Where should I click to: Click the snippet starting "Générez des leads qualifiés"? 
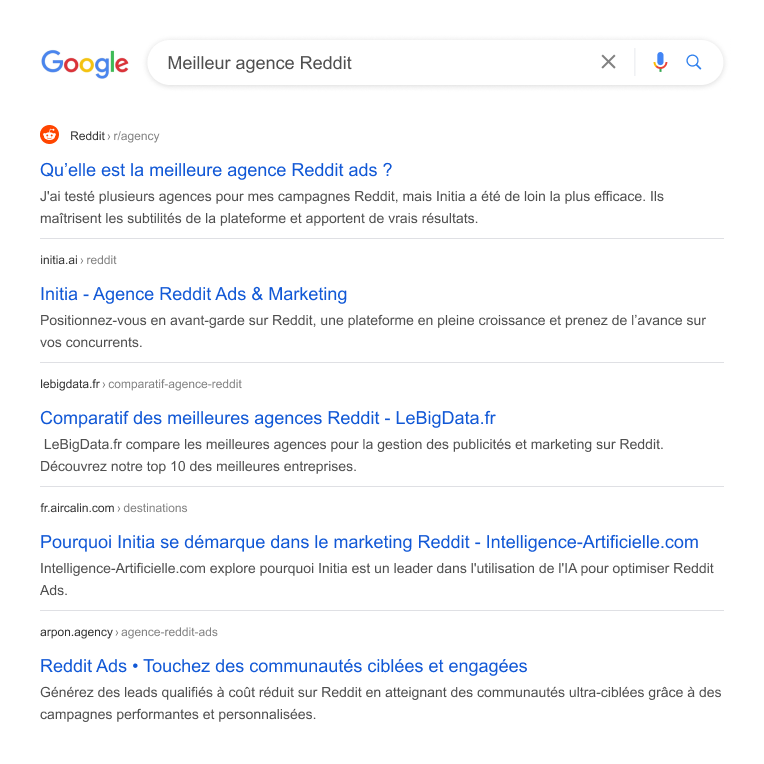[x=380, y=703]
